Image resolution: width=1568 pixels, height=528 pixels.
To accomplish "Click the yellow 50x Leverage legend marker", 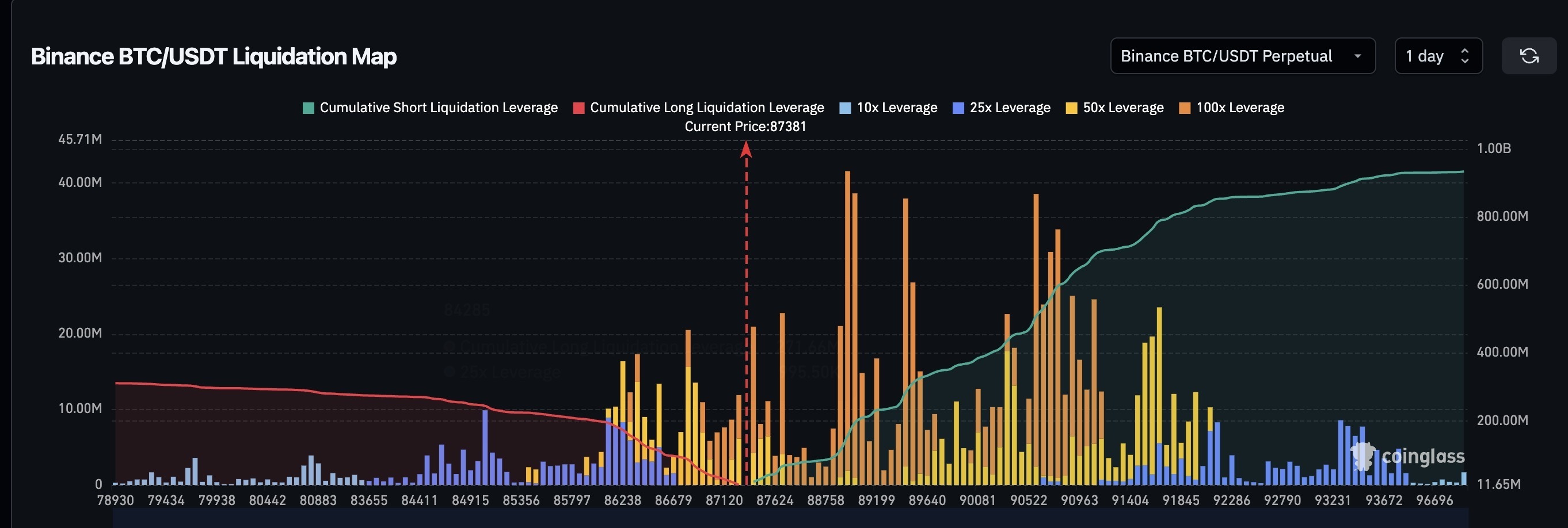I will [1071, 107].
